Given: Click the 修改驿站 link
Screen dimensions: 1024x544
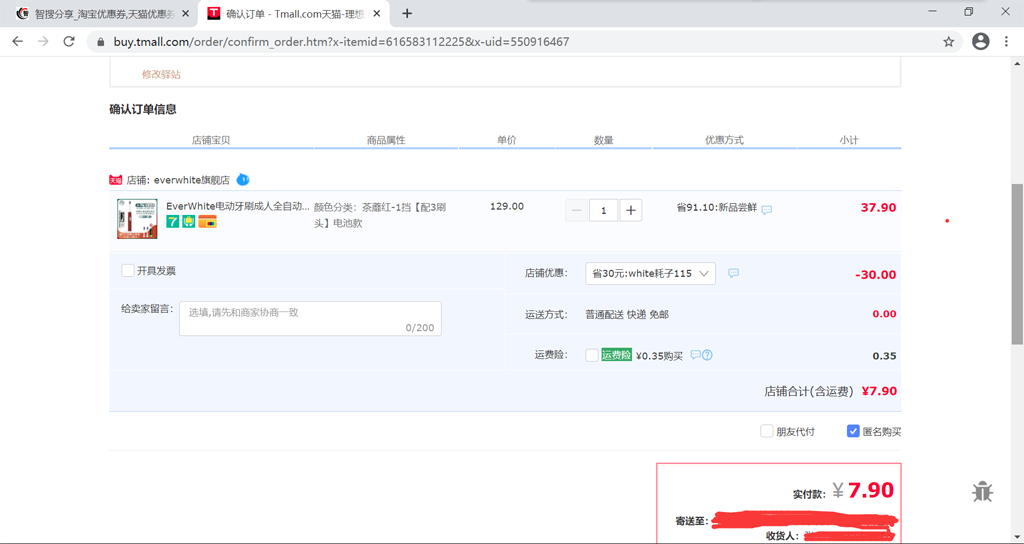Looking at the screenshot, I should (161, 75).
